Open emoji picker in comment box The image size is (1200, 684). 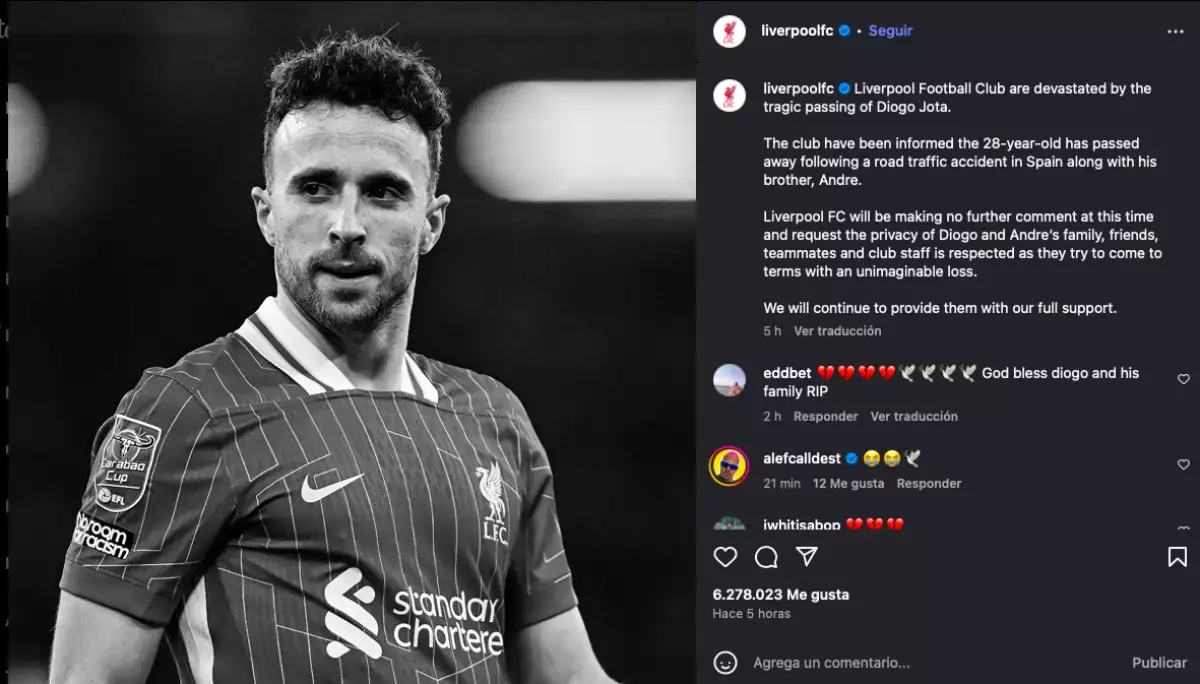[x=726, y=662]
